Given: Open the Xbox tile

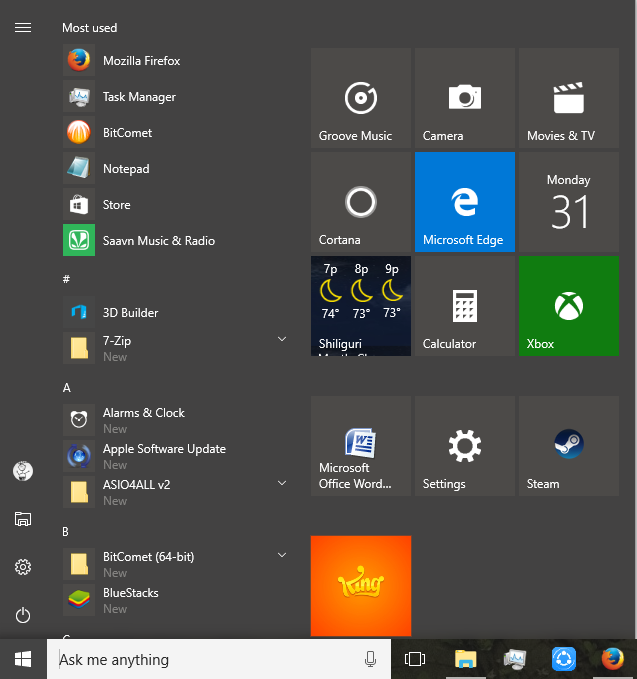Looking at the screenshot, I should pyautogui.click(x=569, y=306).
